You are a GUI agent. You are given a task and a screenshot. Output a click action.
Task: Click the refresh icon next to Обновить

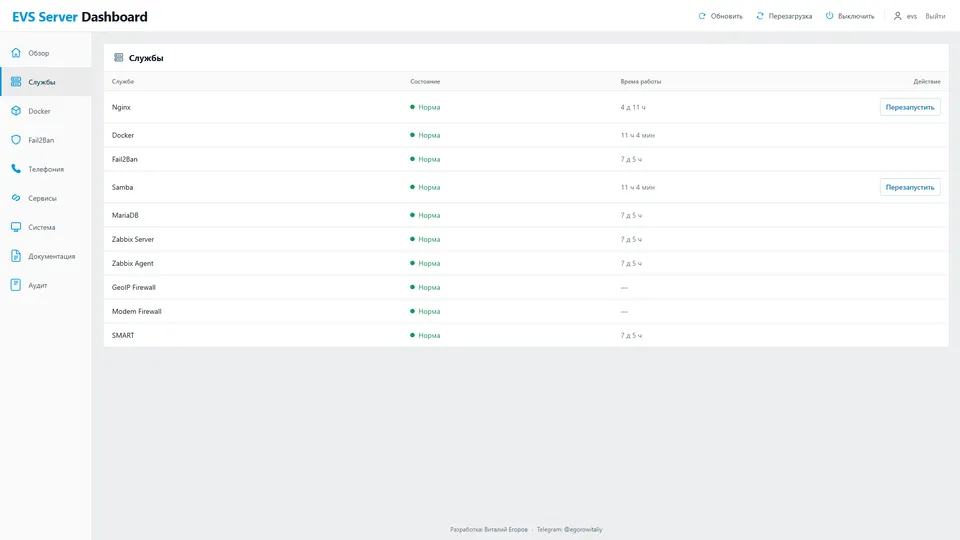coord(702,16)
